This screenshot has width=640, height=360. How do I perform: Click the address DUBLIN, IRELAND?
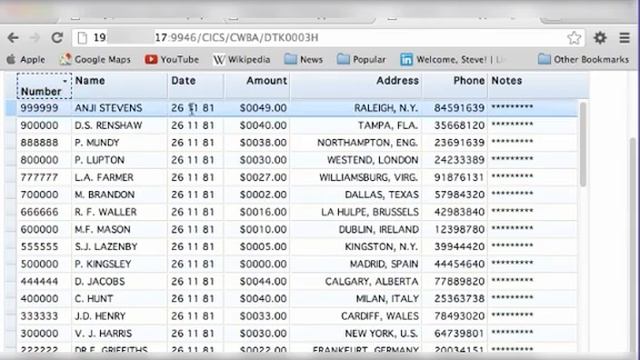[379, 229]
